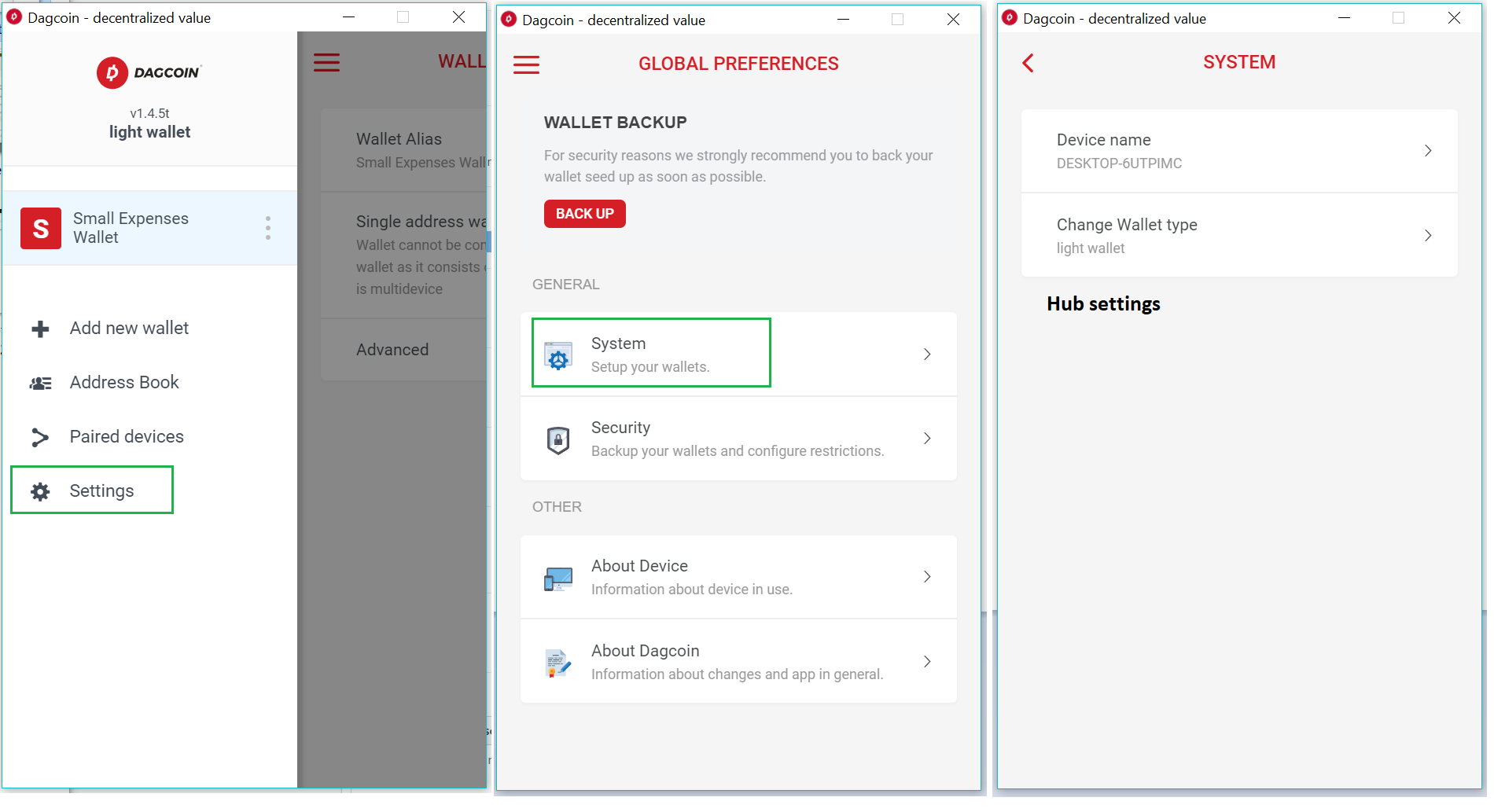Open Security backup and restrictions option
Image resolution: width=1494 pixels, height=812 pixels.
[738, 438]
